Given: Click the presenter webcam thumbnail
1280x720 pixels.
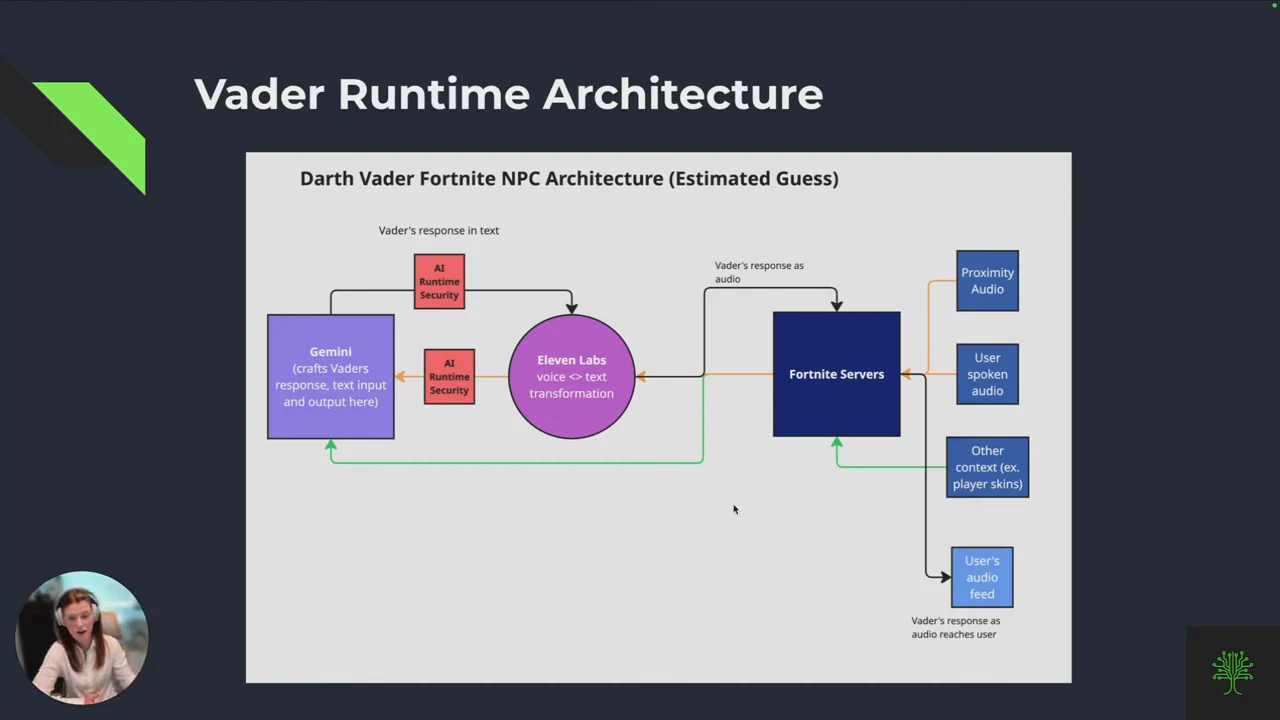Looking at the screenshot, I should coord(82,638).
